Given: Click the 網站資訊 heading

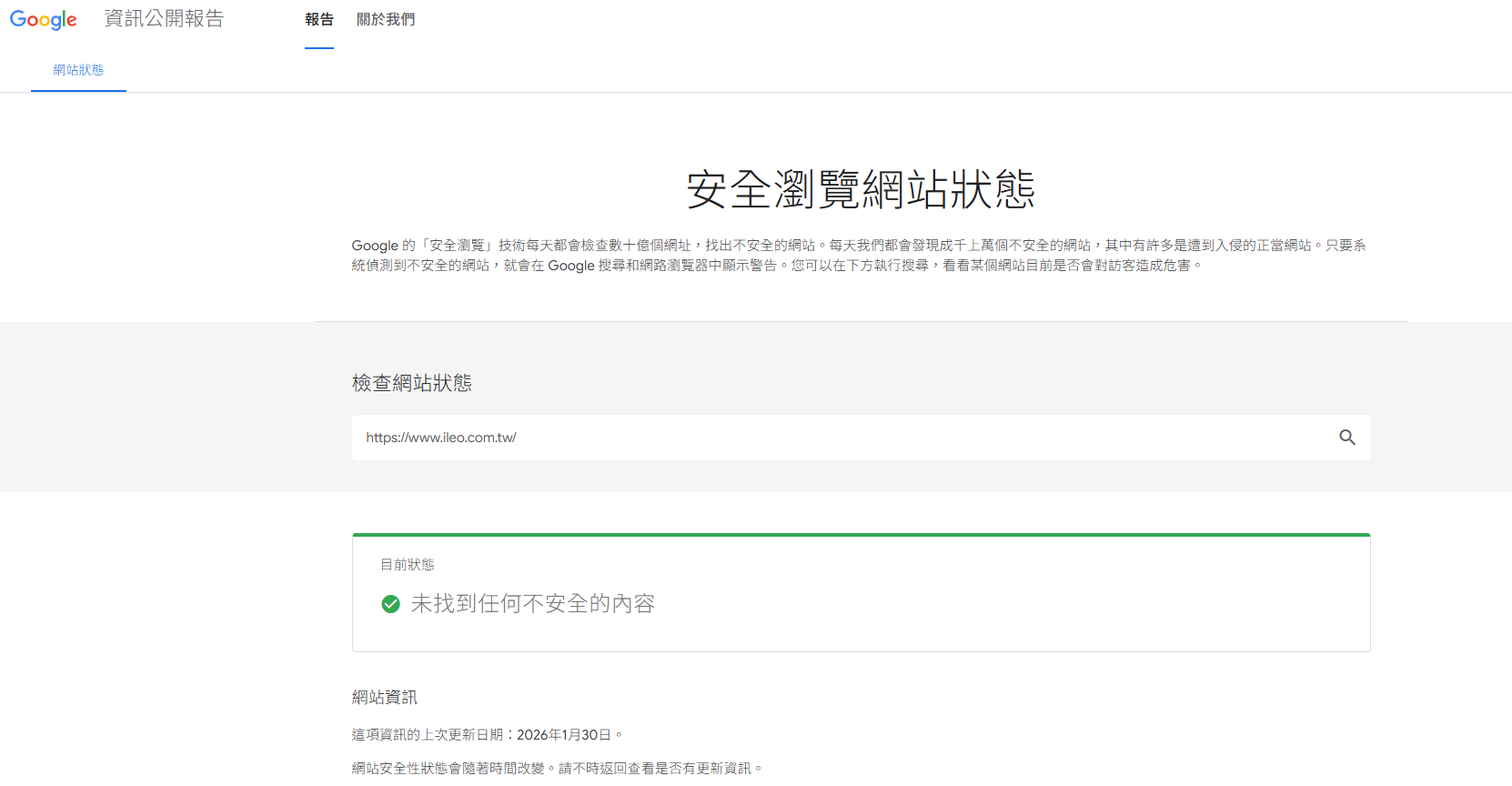Looking at the screenshot, I should (385, 697).
